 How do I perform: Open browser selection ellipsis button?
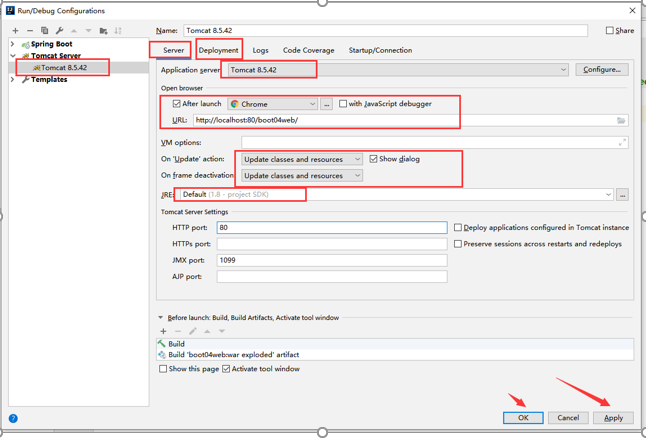click(326, 104)
